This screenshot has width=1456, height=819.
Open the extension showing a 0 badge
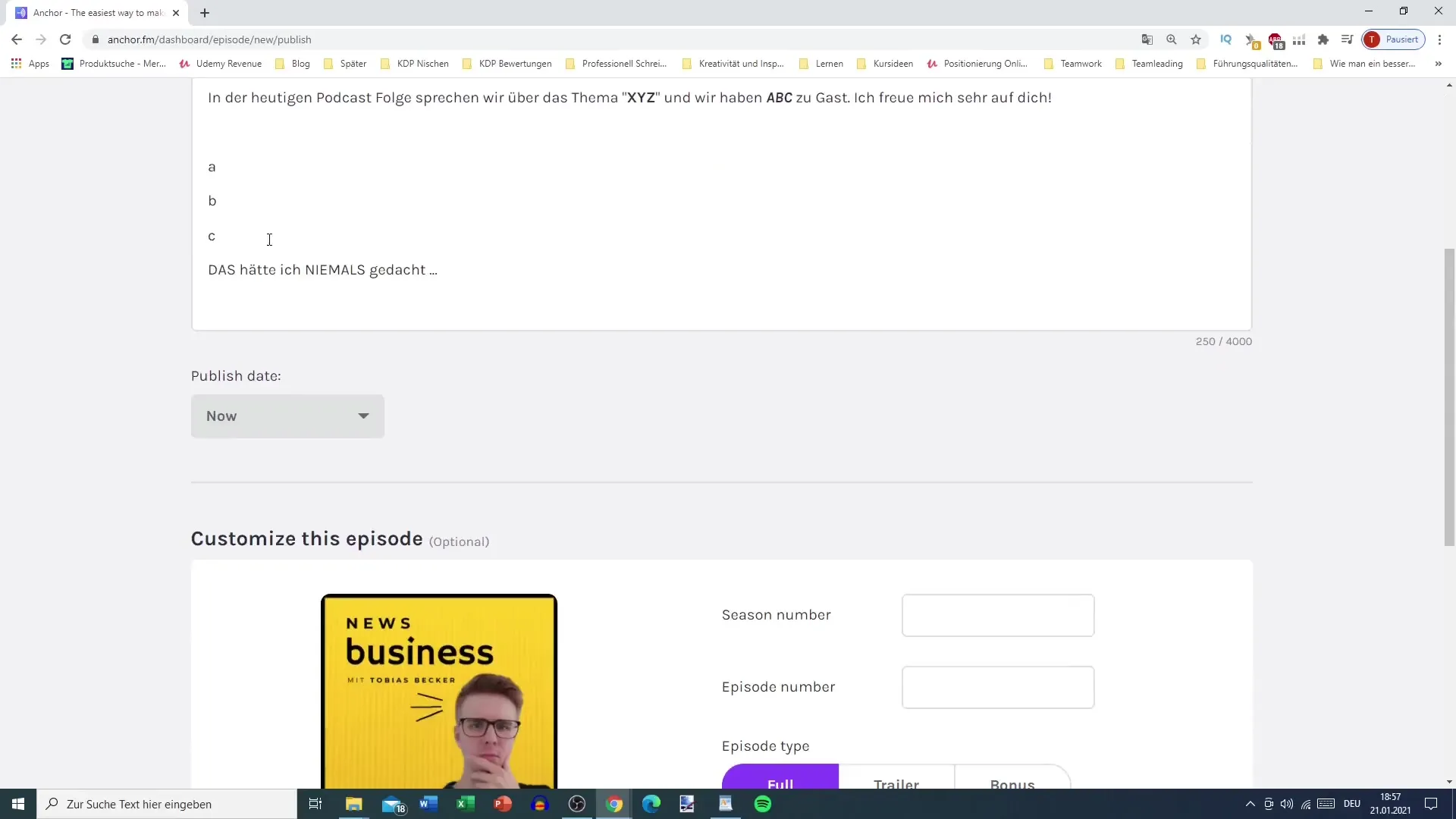pos(1251,39)
